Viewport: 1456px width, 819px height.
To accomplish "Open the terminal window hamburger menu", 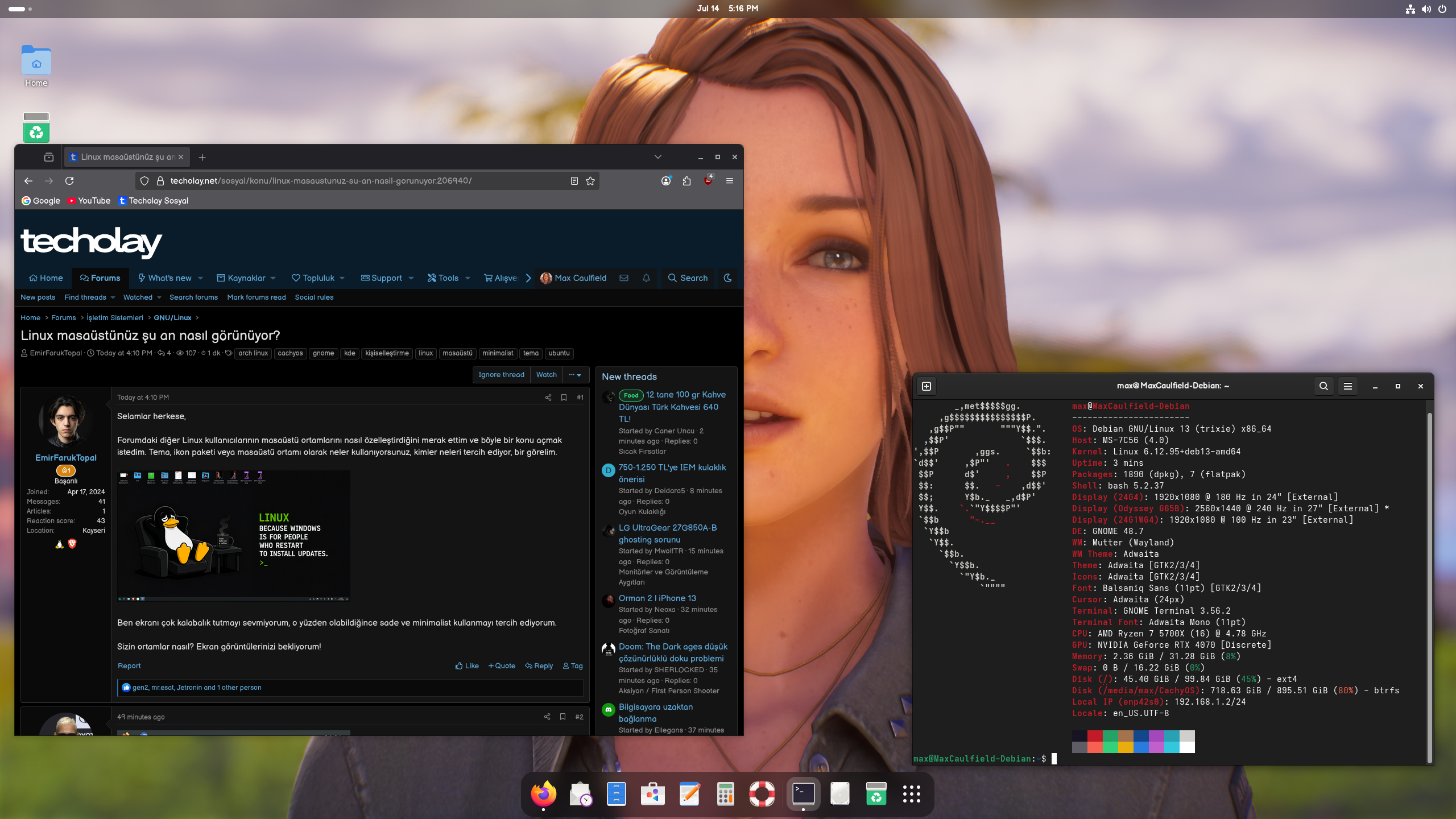I will 1348,386.
